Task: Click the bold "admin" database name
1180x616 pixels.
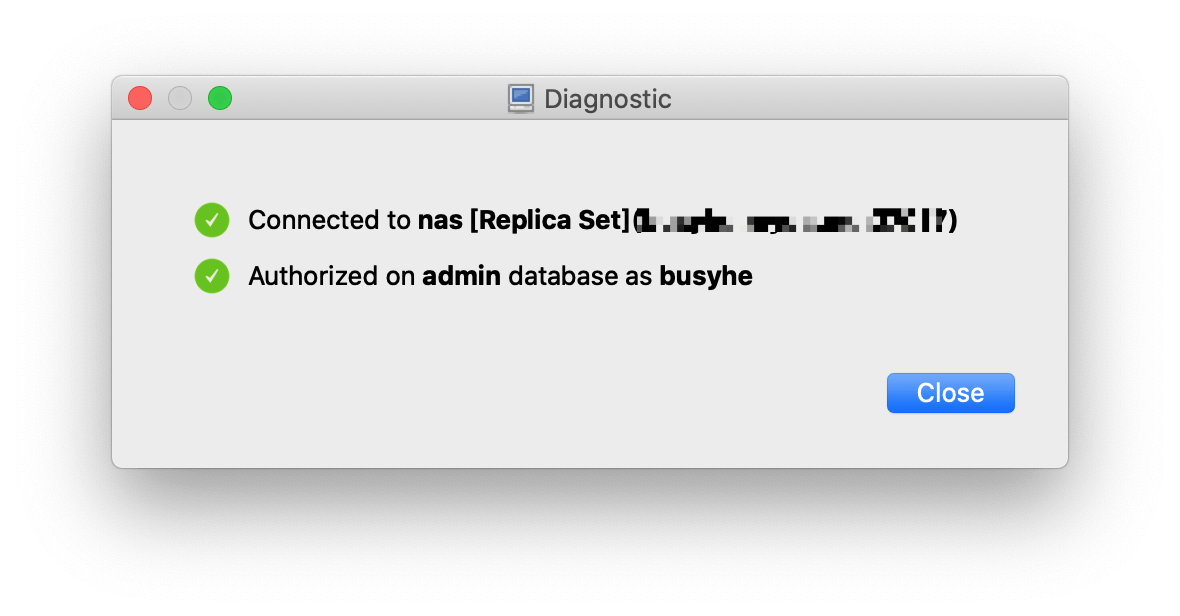Action: [462, 276]
